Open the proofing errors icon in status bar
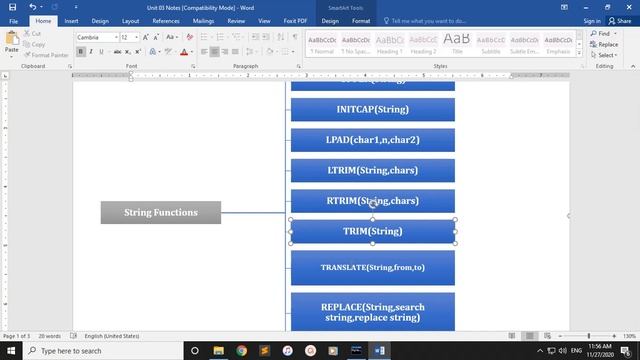 pos(73,336)
